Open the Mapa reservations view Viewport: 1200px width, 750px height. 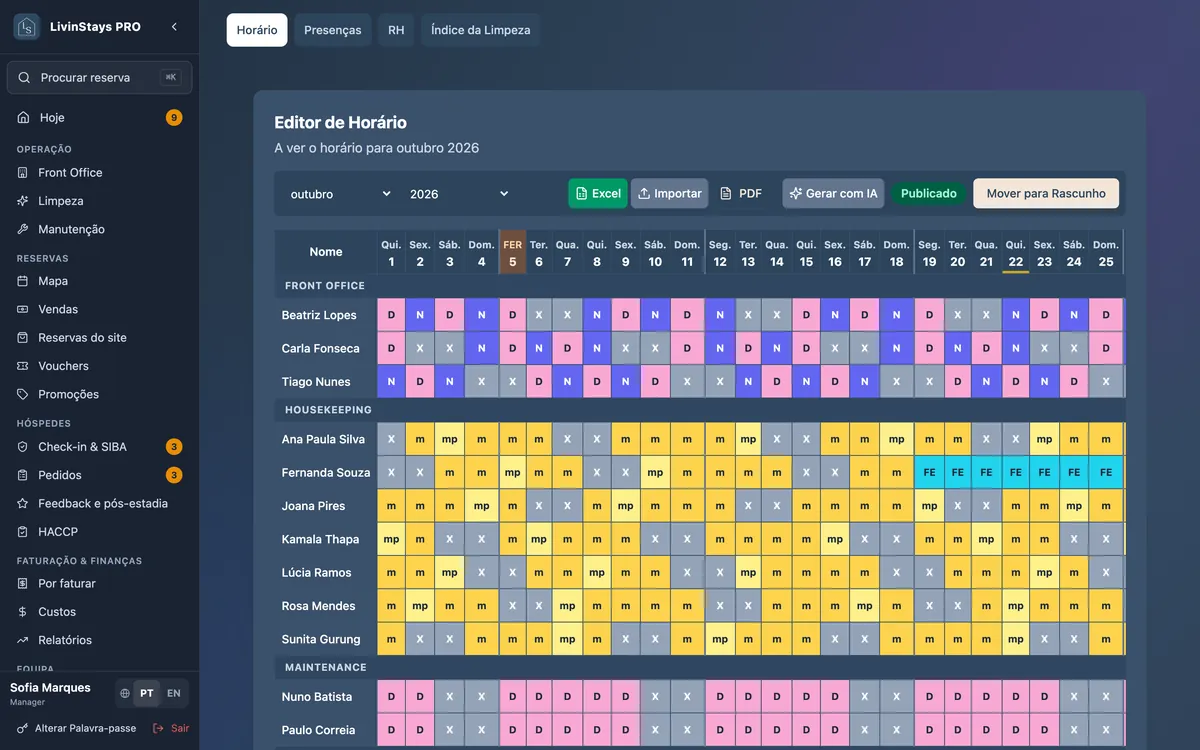click(99, 281)
